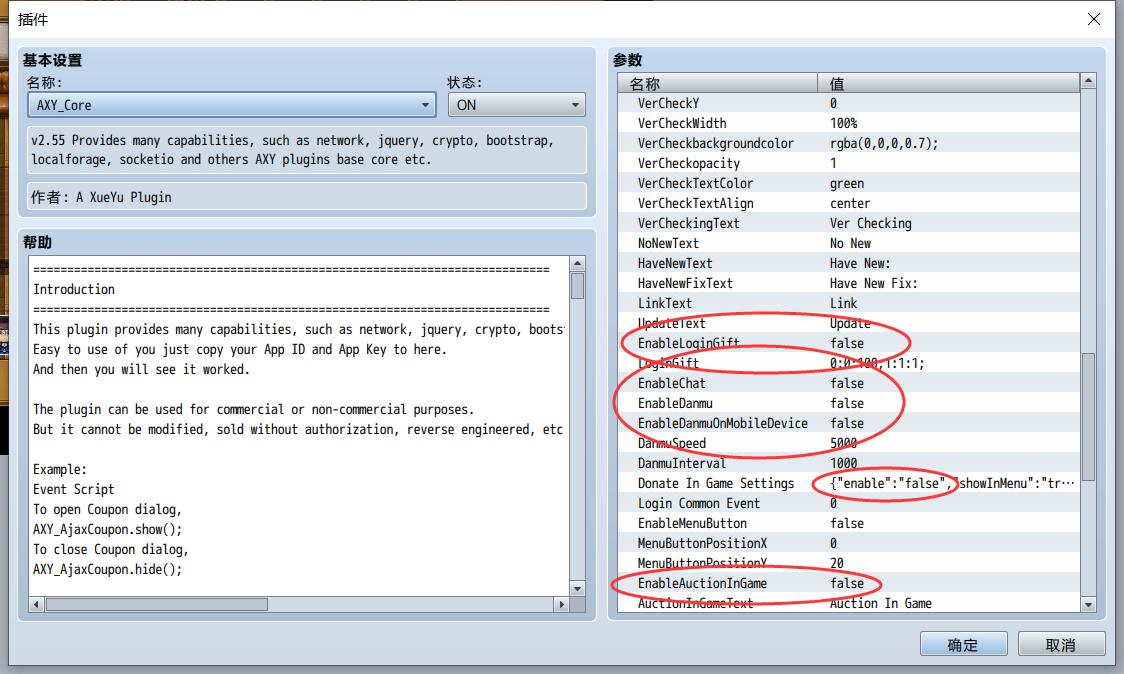The image size is (1124, 674).
Task: Click the 值 column header in parameters
Action: (948, 83)
